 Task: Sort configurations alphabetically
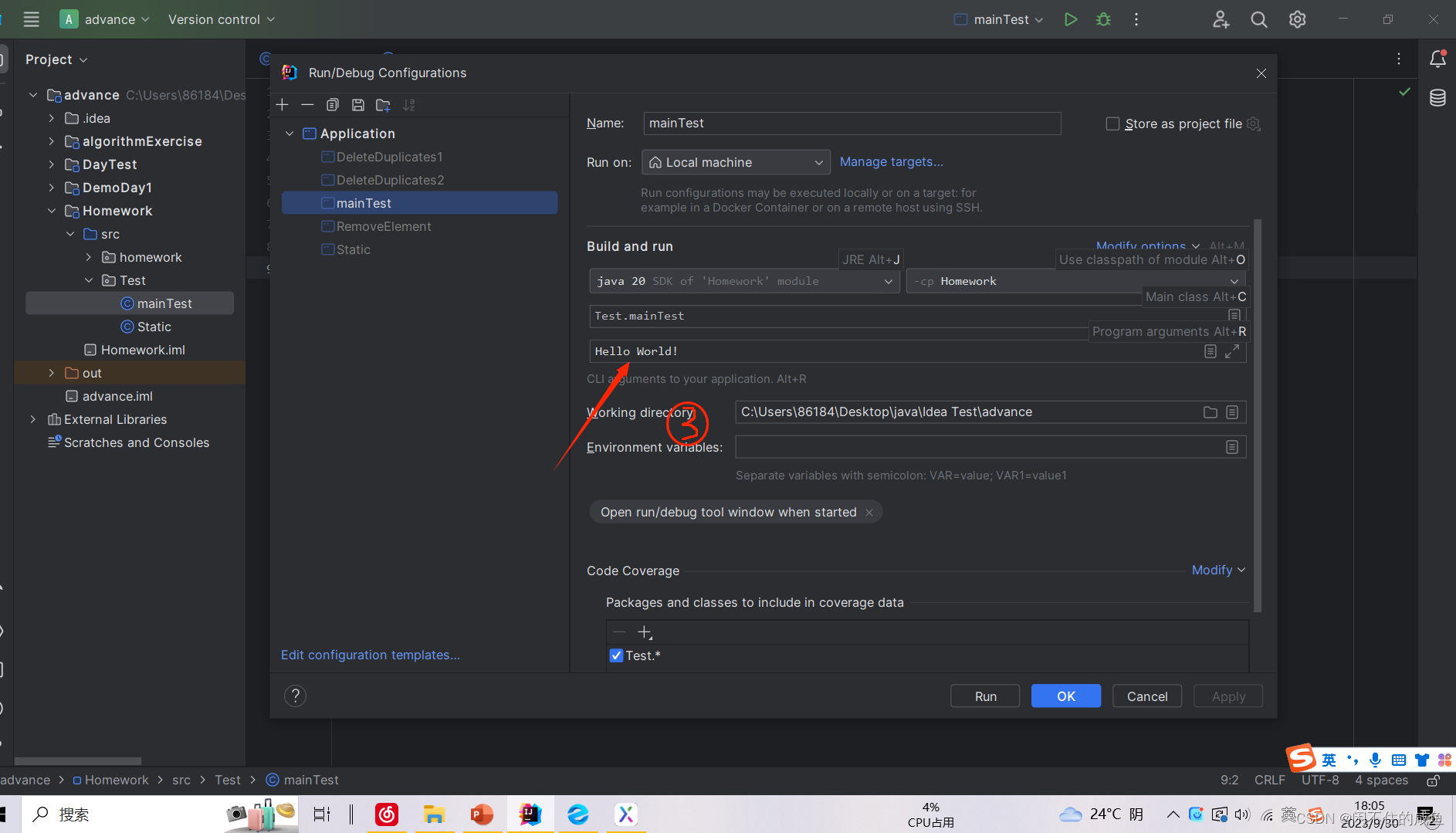coord(409,104)
